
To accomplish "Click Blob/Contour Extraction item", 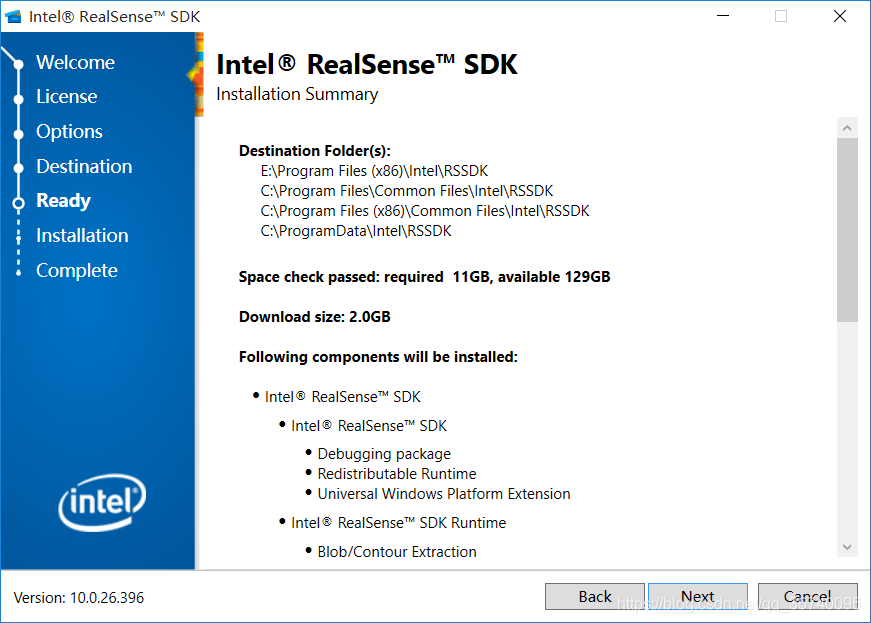I will tap(397, 552).
